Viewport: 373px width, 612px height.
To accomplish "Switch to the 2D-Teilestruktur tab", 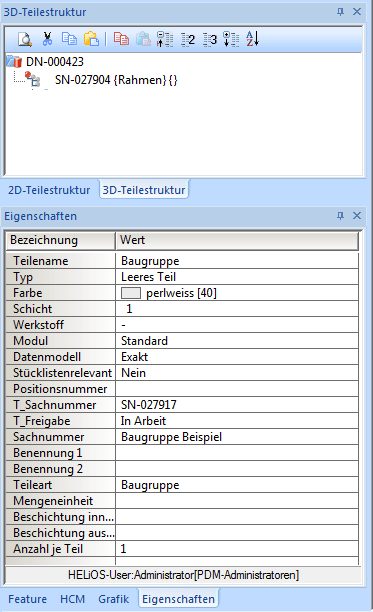I will pos(49,190).
